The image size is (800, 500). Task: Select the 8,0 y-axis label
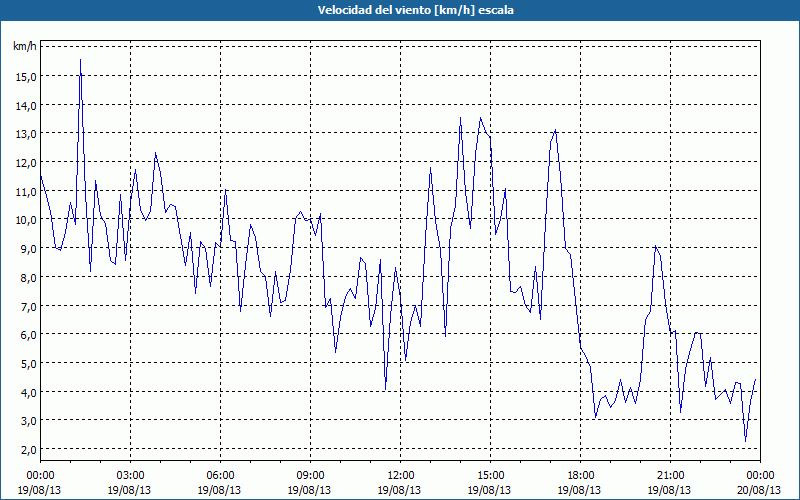tap(29, 278)
